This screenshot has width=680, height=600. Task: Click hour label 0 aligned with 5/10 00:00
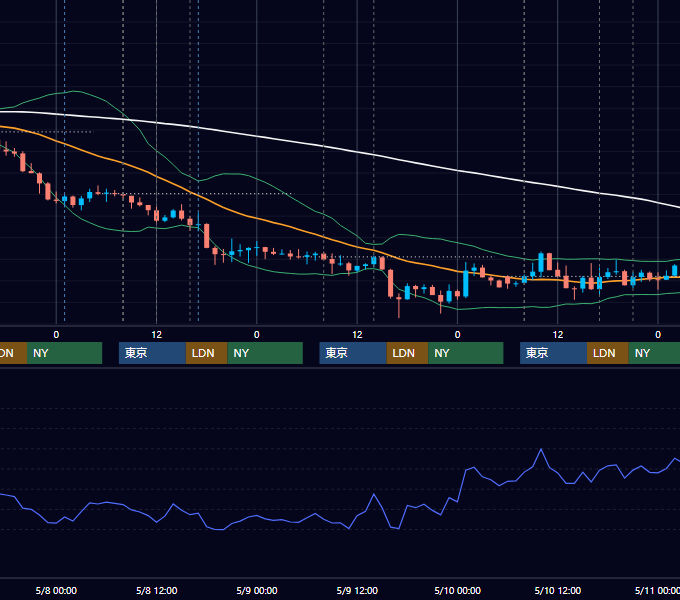click(458, 335)
